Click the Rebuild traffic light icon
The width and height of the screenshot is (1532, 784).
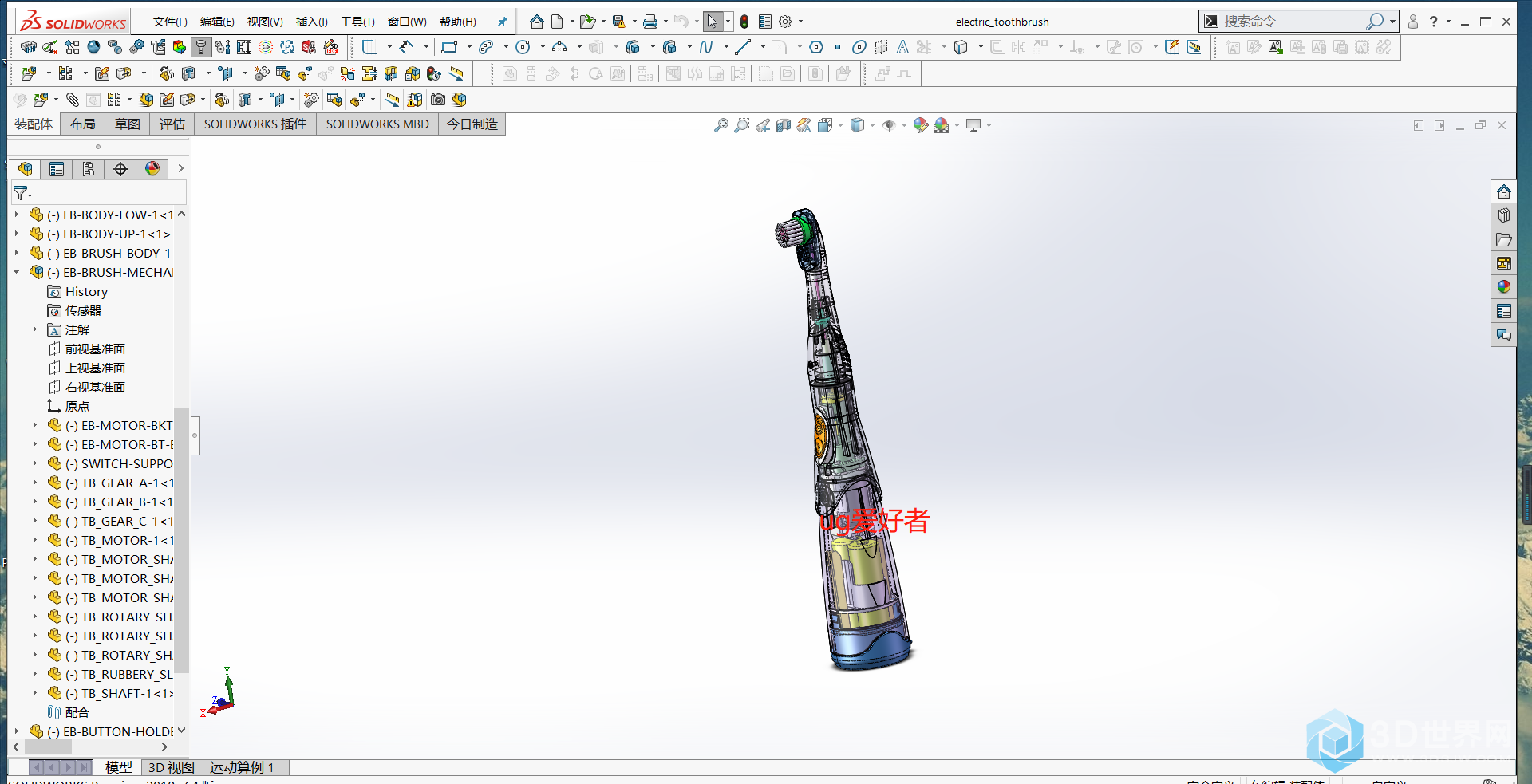[744, 22]
